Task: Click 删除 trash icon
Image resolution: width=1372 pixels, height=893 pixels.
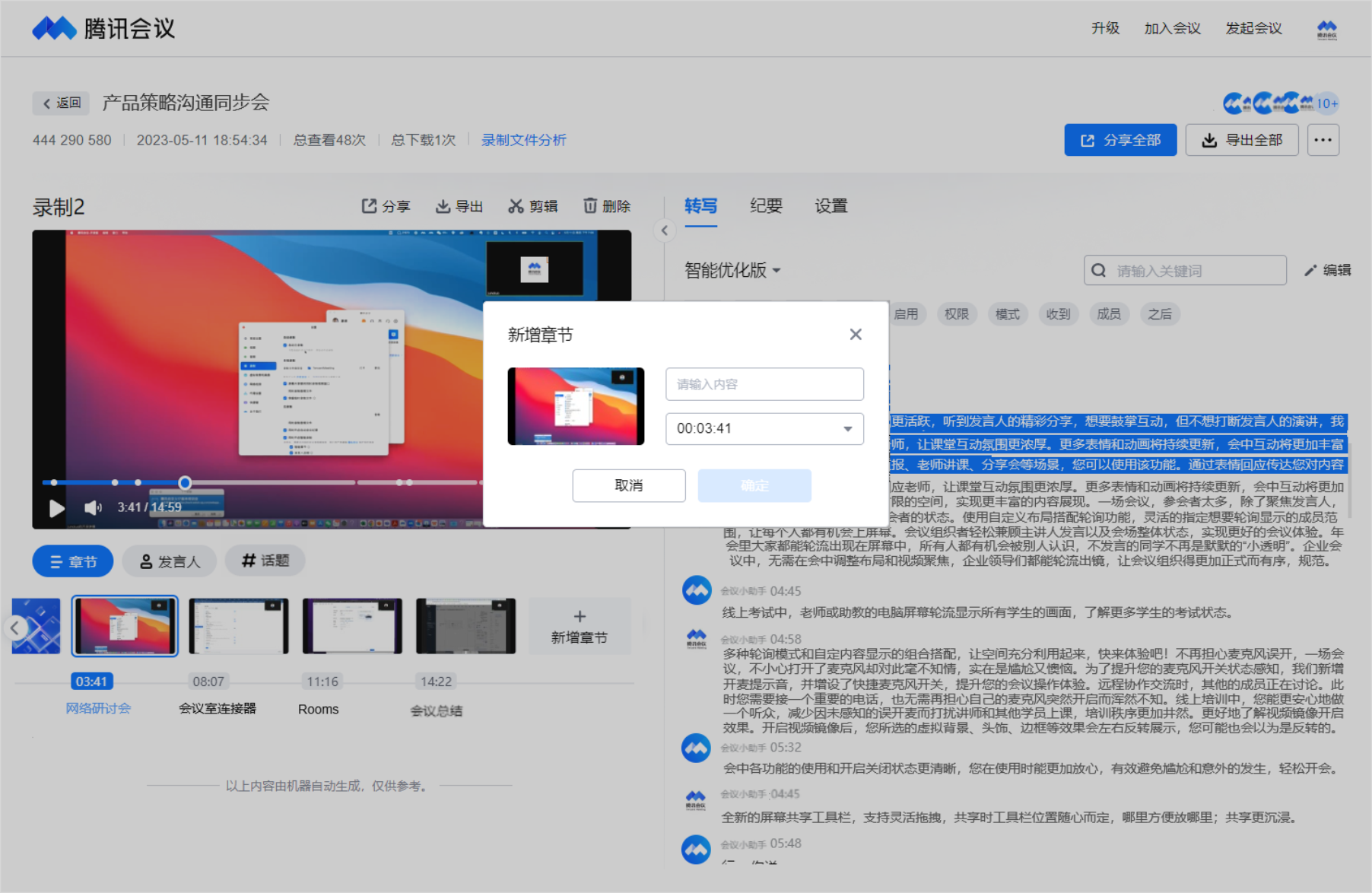Action: (607, 206)
